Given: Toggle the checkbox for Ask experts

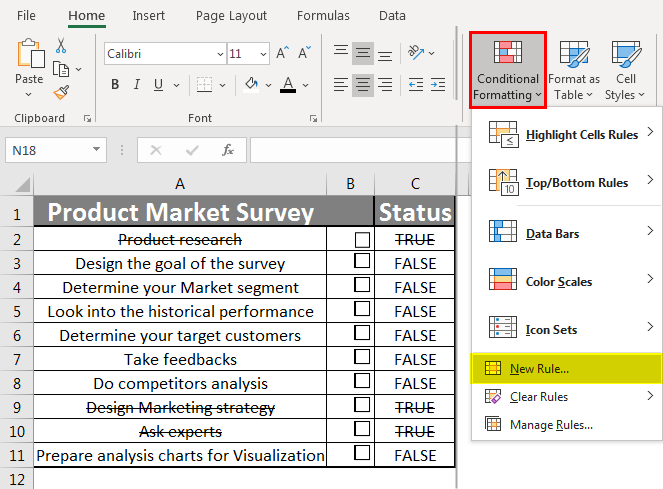Looking at the screenshot, I should (362, 432).
